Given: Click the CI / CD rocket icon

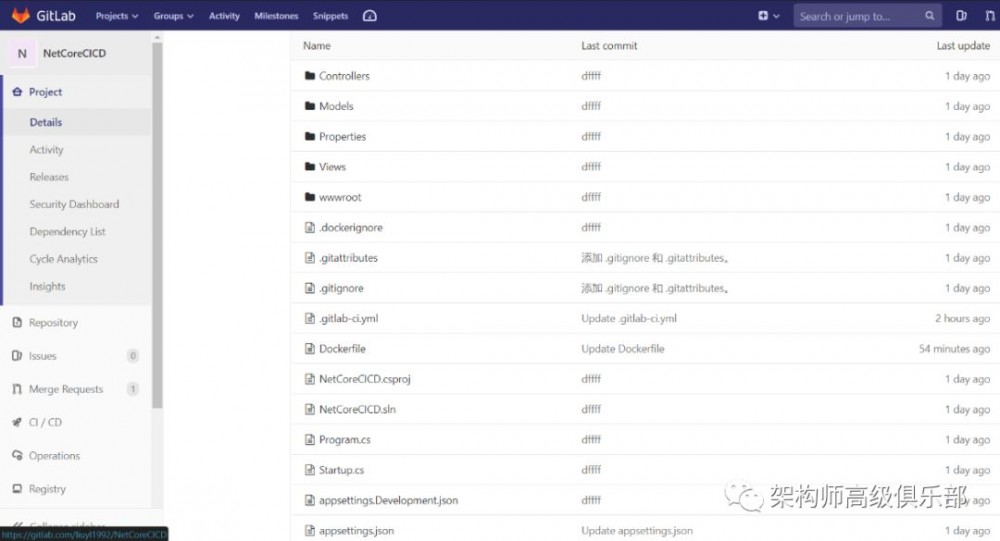Looking at the screenshot, I should tap(17, 422).
